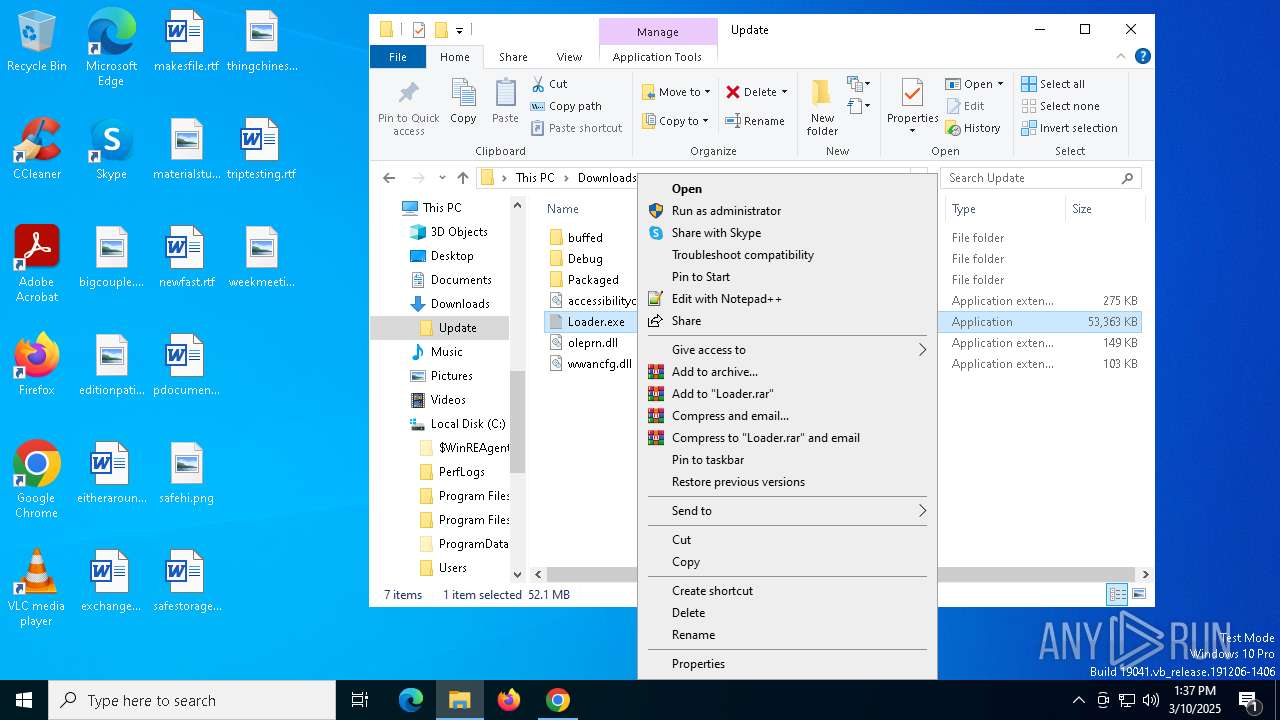
Task: Click the Search Update input field
Action: (x=1042, y=178)
